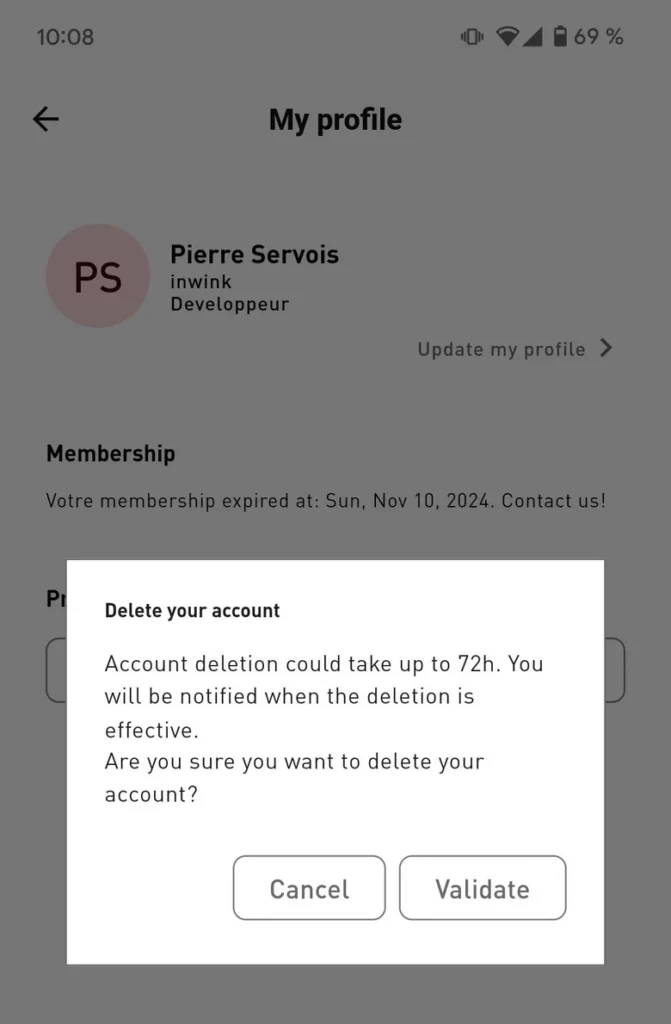Click the Delete your account dialog title
This screenshot has width=671, height=1024.
pyautogui.click(x=192, y=610)
